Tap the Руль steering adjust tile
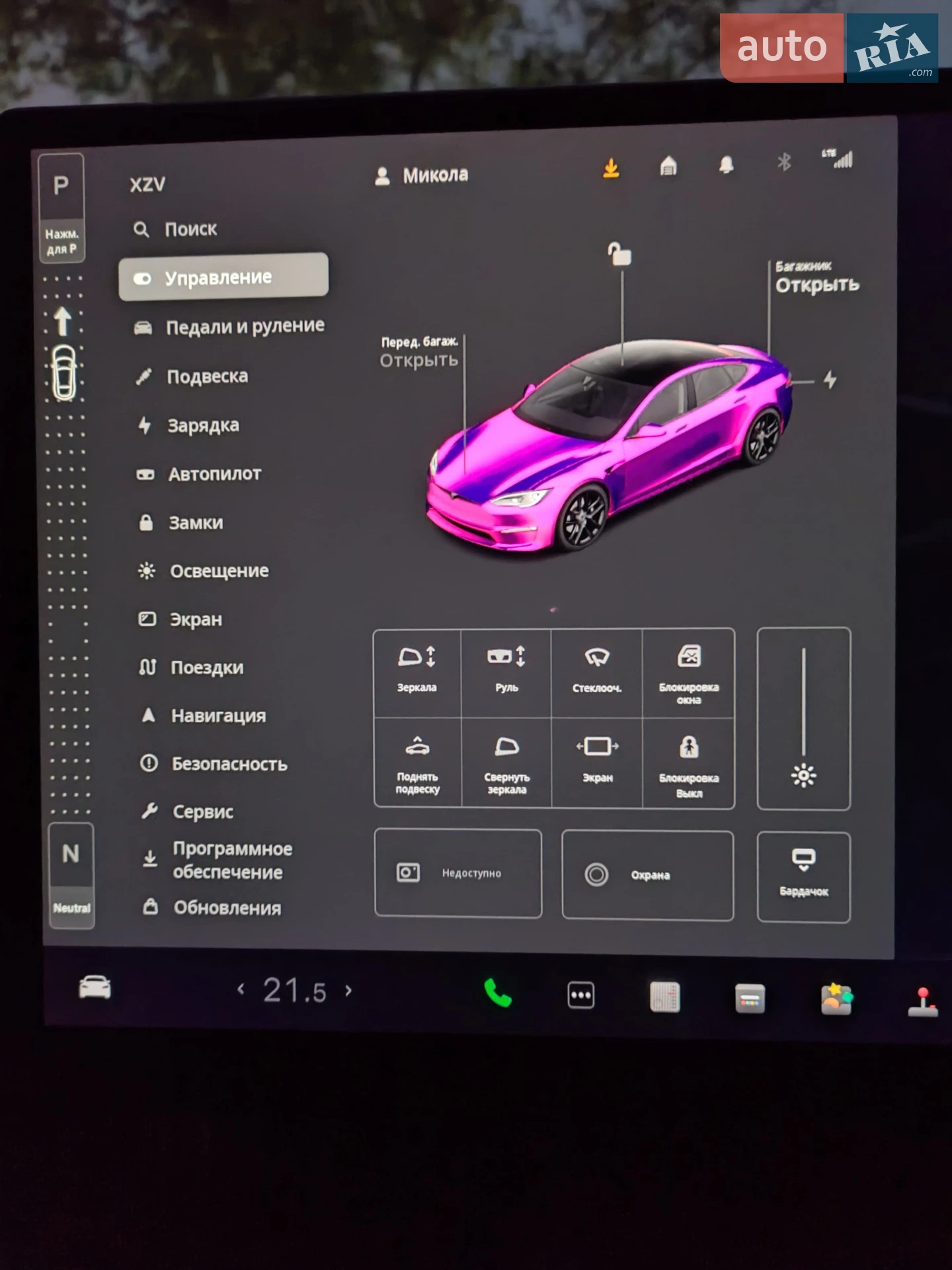952x1270 pixels. [x=506, y=673]
